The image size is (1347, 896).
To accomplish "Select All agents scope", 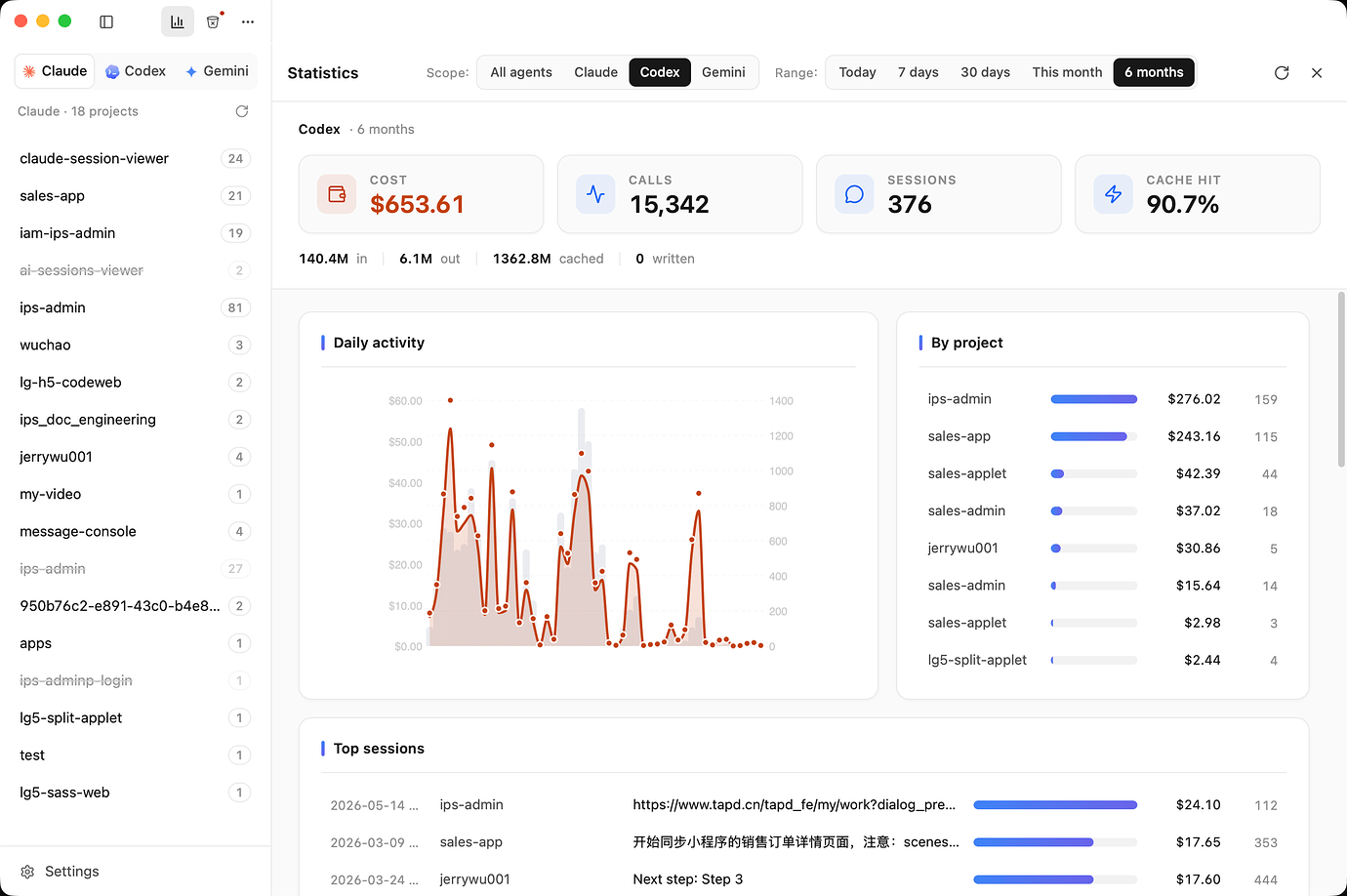I will 521,72.
